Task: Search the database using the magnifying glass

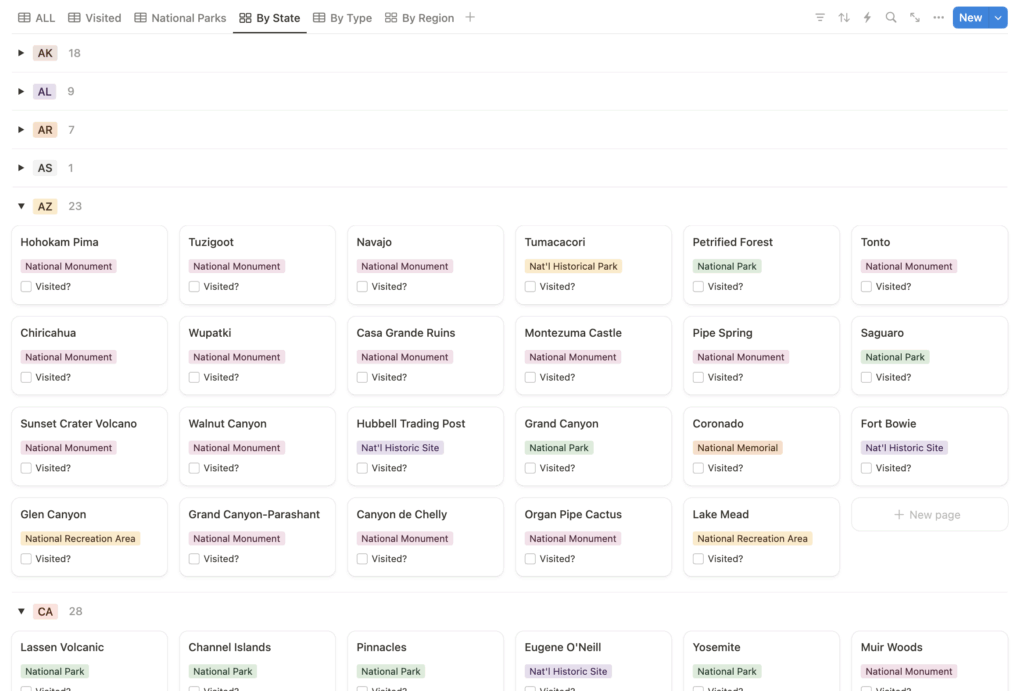Action: coord(891,17)
